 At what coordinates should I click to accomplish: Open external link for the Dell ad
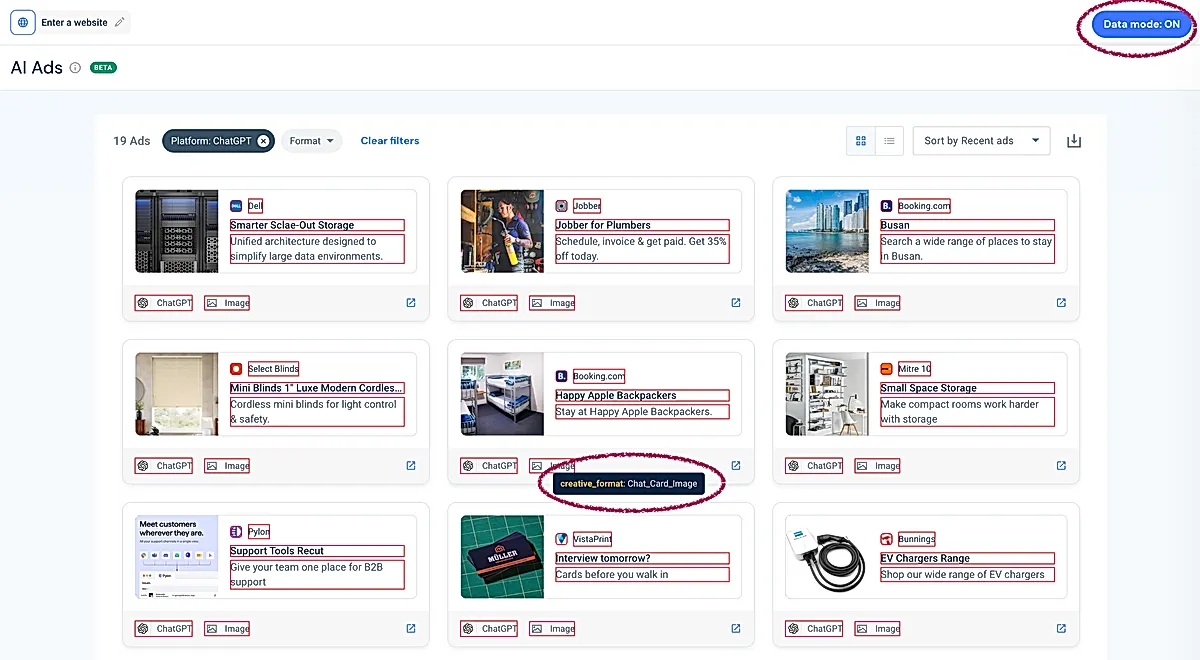[x=411, y=303]
